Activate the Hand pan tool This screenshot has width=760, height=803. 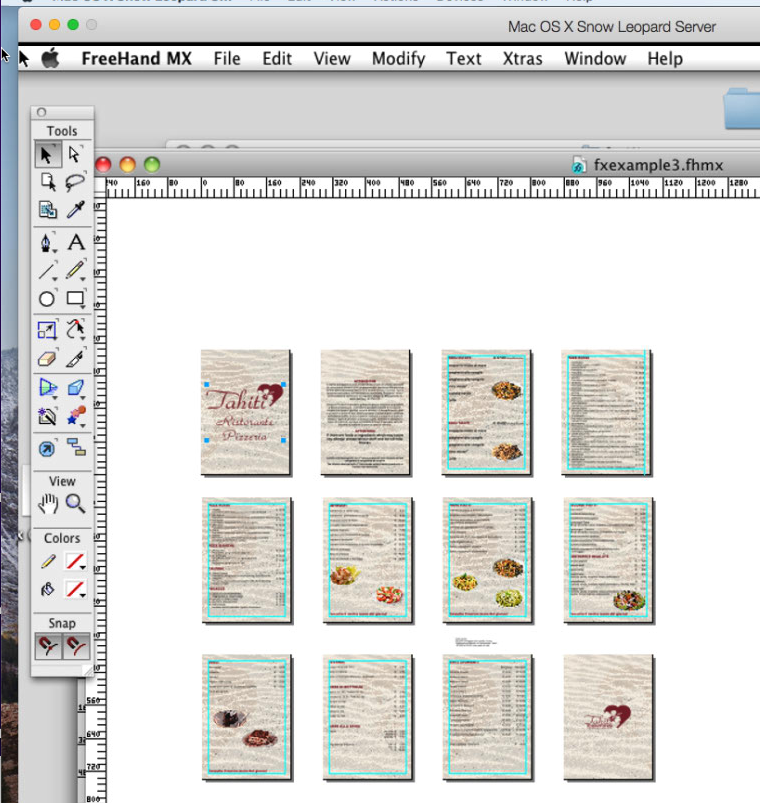47,504
